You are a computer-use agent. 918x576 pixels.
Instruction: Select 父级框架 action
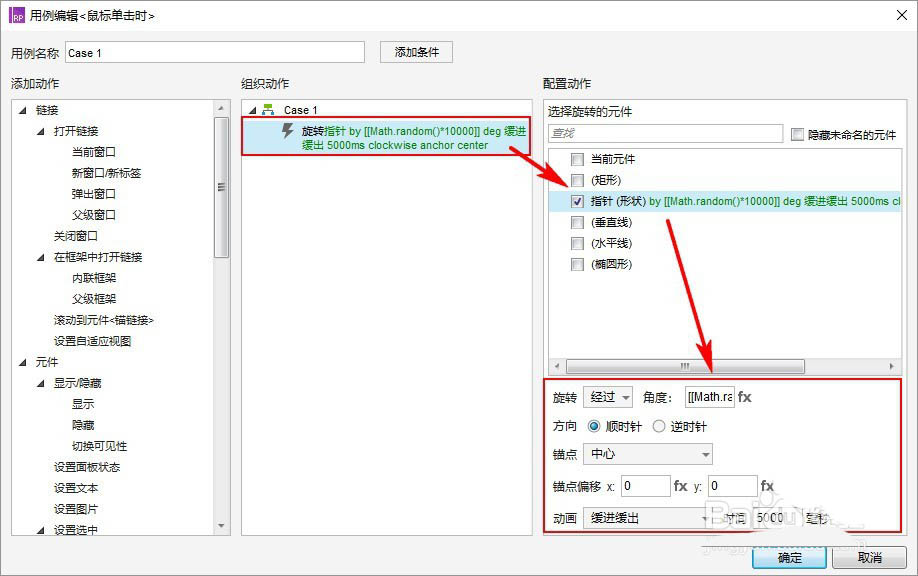coord(94,299)
